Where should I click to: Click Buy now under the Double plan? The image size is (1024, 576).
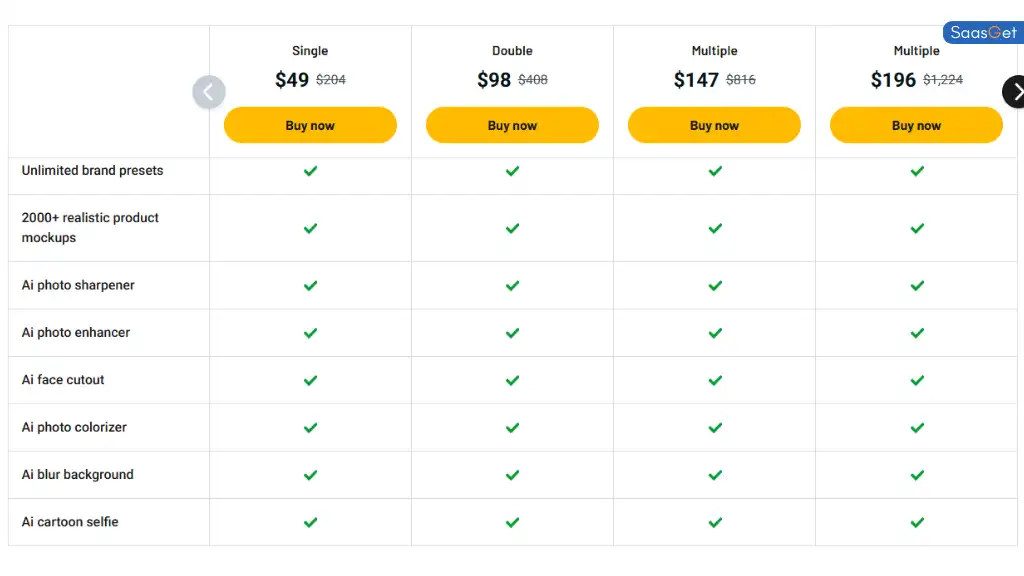click(x=512, y=124)
